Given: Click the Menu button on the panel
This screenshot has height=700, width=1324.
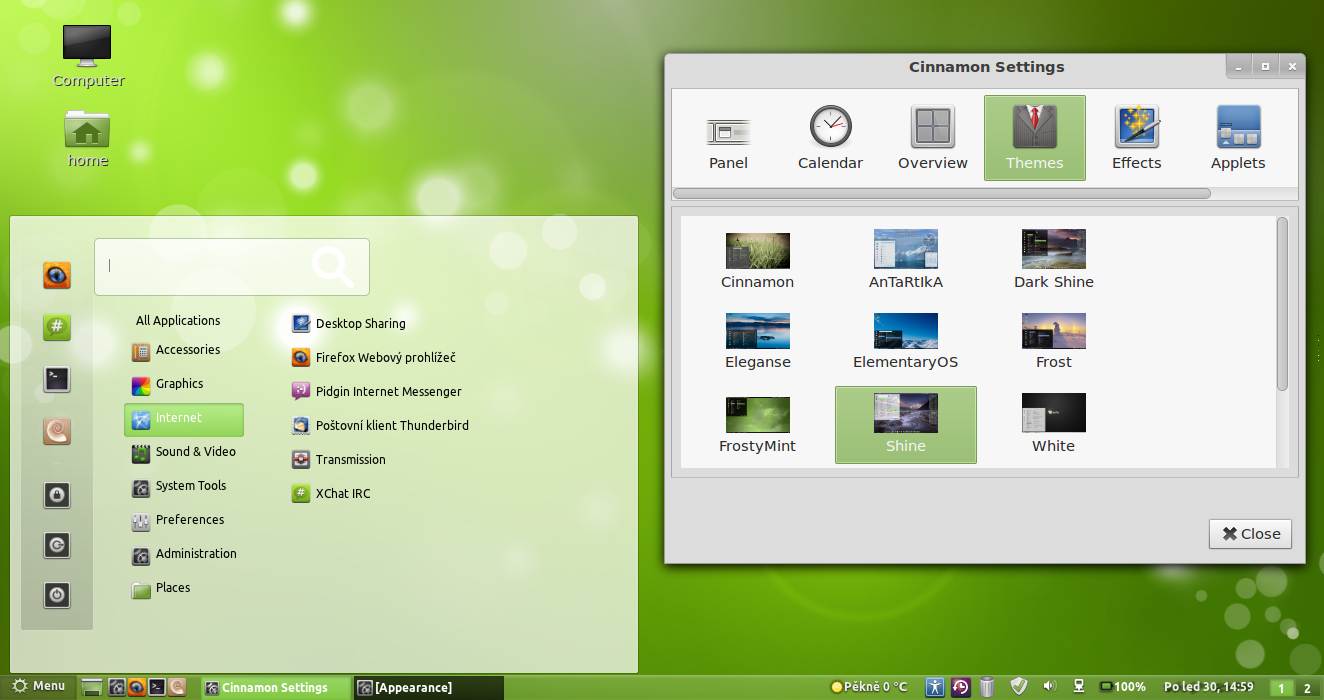Looking at the screenshot, I should 38,687.
